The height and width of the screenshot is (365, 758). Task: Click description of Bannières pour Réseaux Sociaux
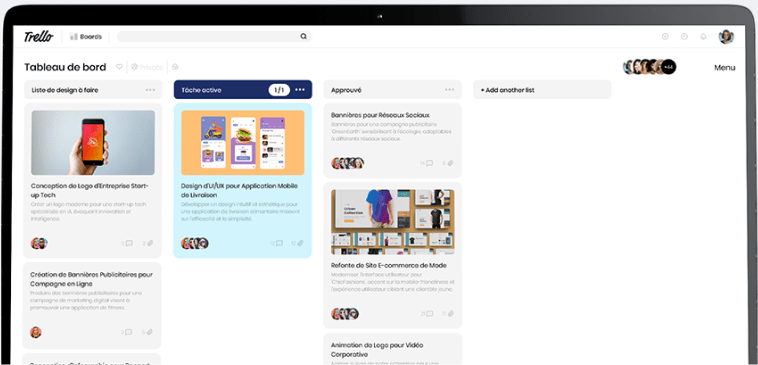(x=391, y=131)
